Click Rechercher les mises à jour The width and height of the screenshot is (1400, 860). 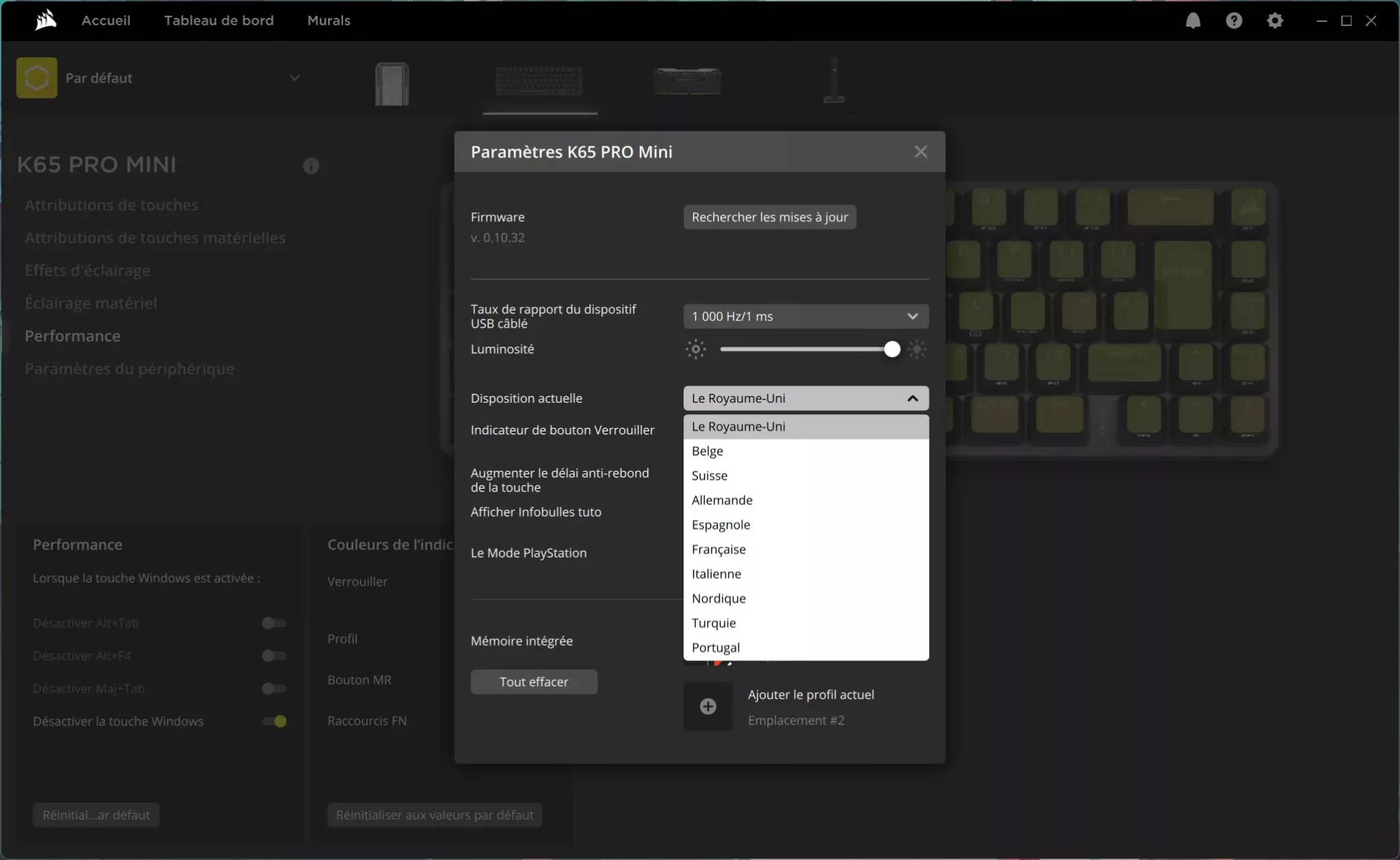click(769, 217)
